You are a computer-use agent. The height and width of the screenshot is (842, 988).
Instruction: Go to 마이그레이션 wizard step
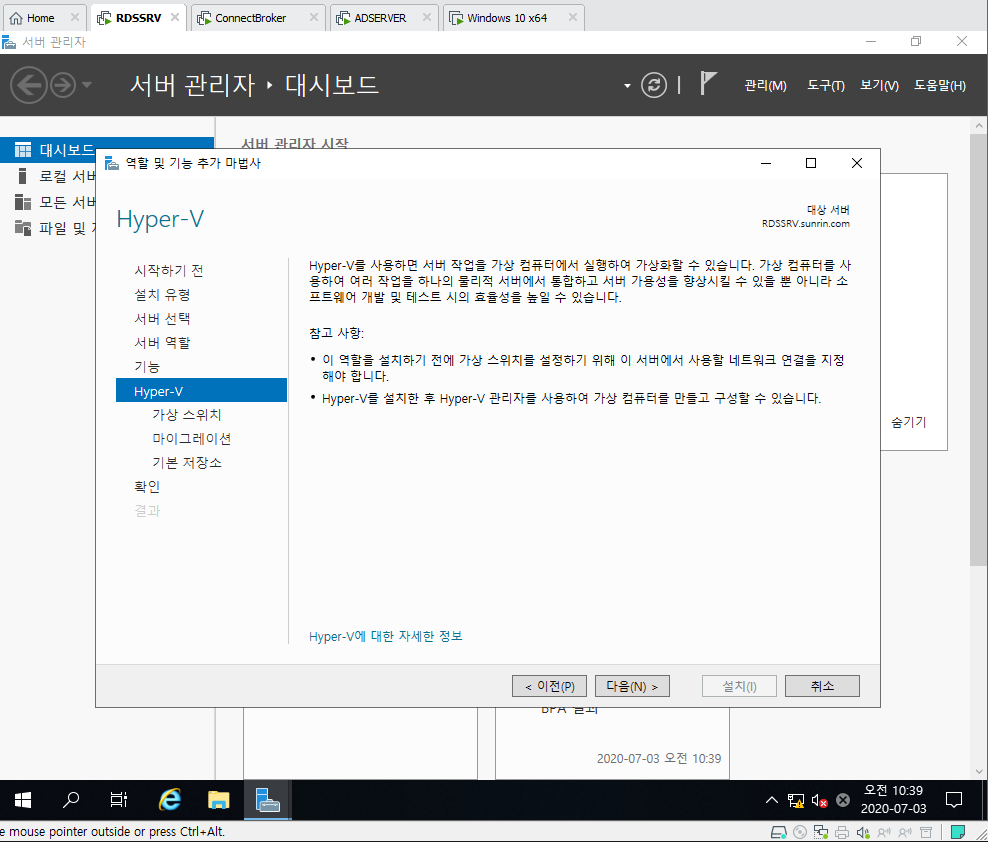point(192,439)
